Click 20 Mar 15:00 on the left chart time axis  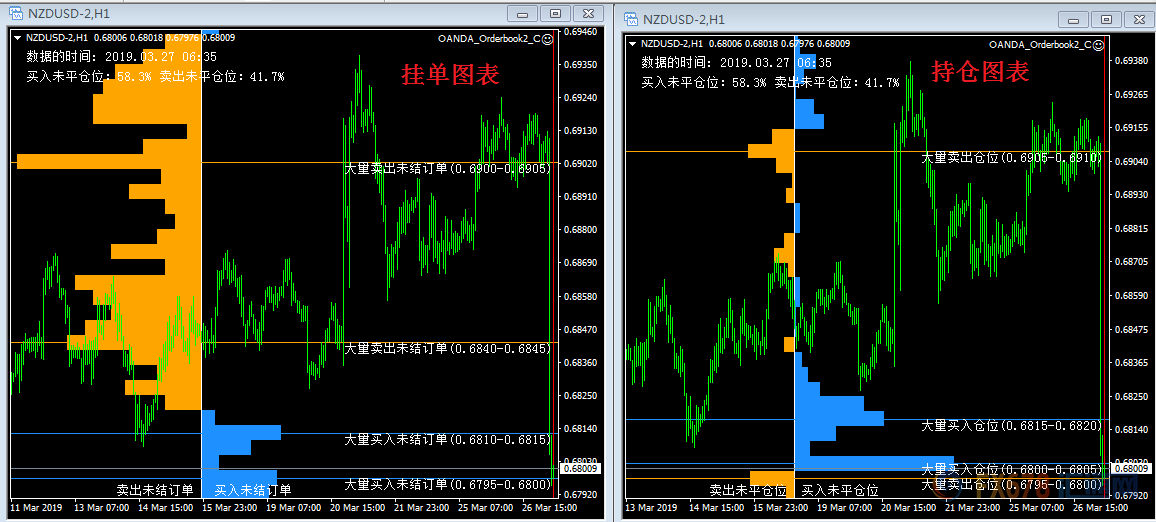(x=356, y=508)
